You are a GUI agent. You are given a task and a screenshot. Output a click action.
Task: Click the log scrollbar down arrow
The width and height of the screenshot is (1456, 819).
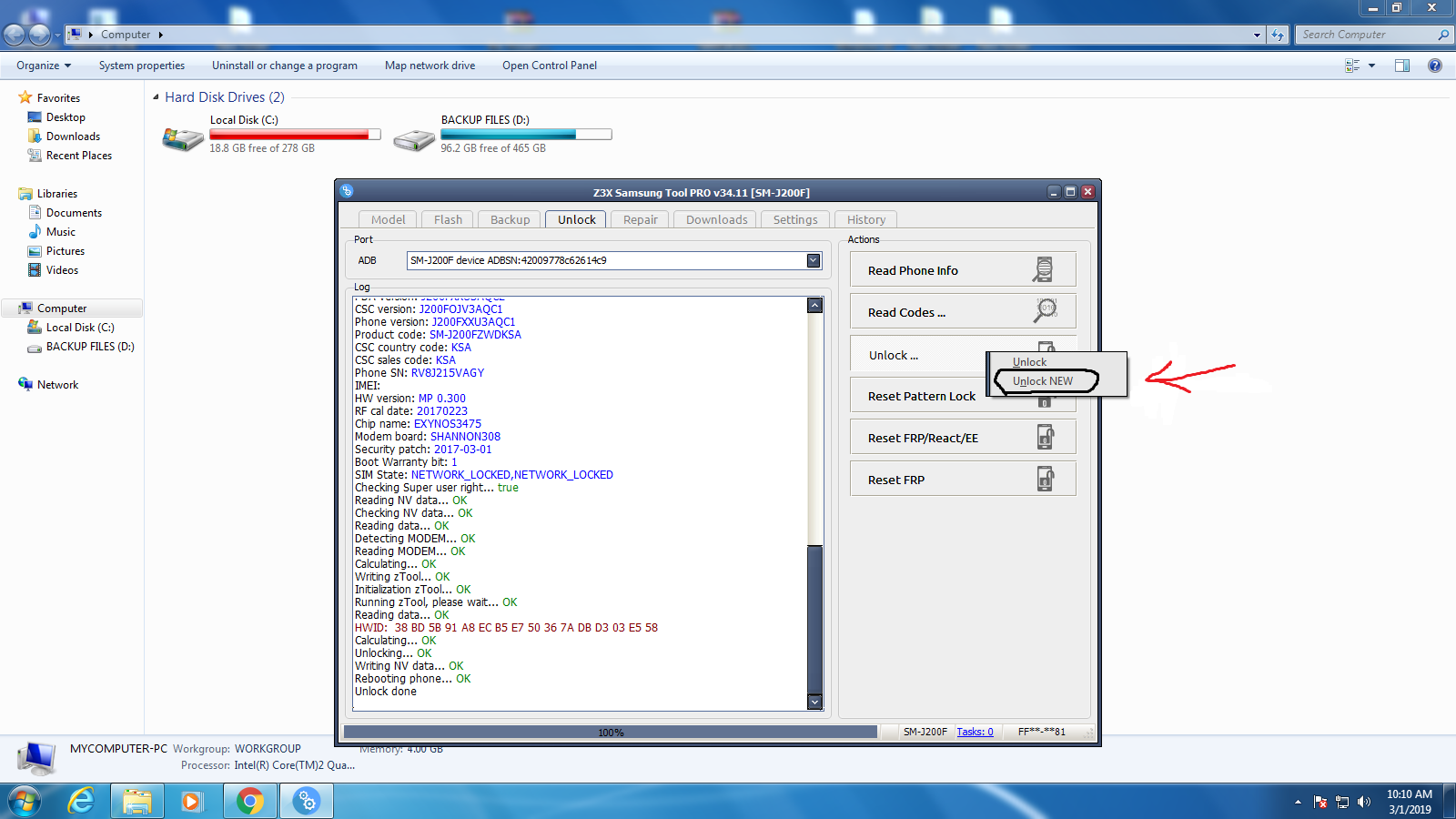pos(815,702)
